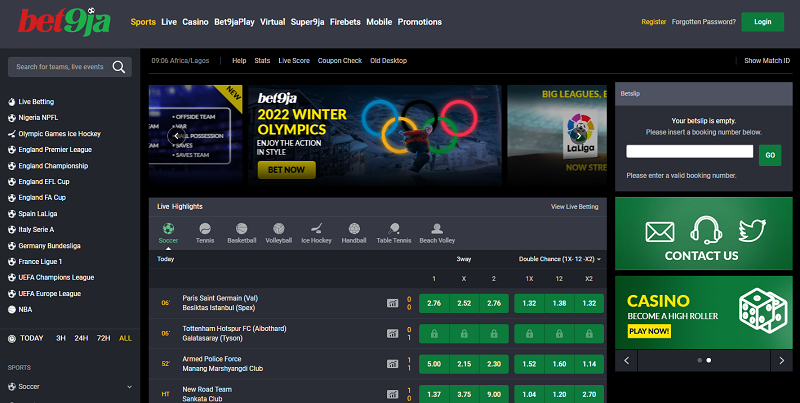Open stats icon for Tottenham Hotspur match

click(x=392, y=334)
